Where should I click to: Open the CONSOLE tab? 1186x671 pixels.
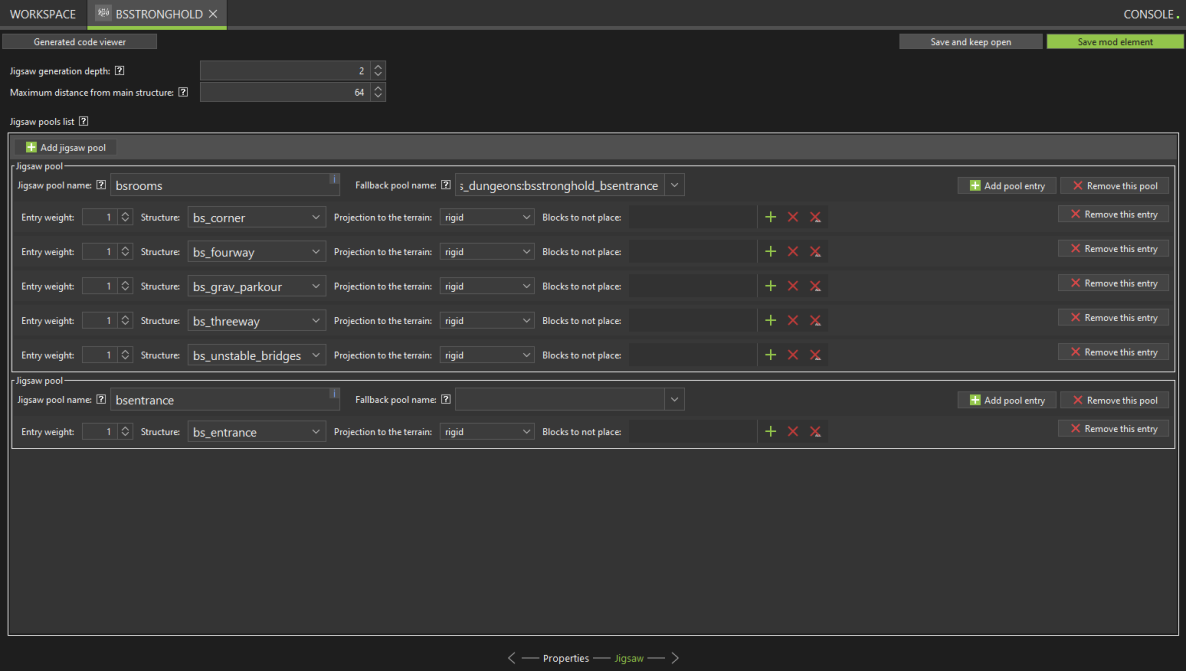pos(1148,14)
